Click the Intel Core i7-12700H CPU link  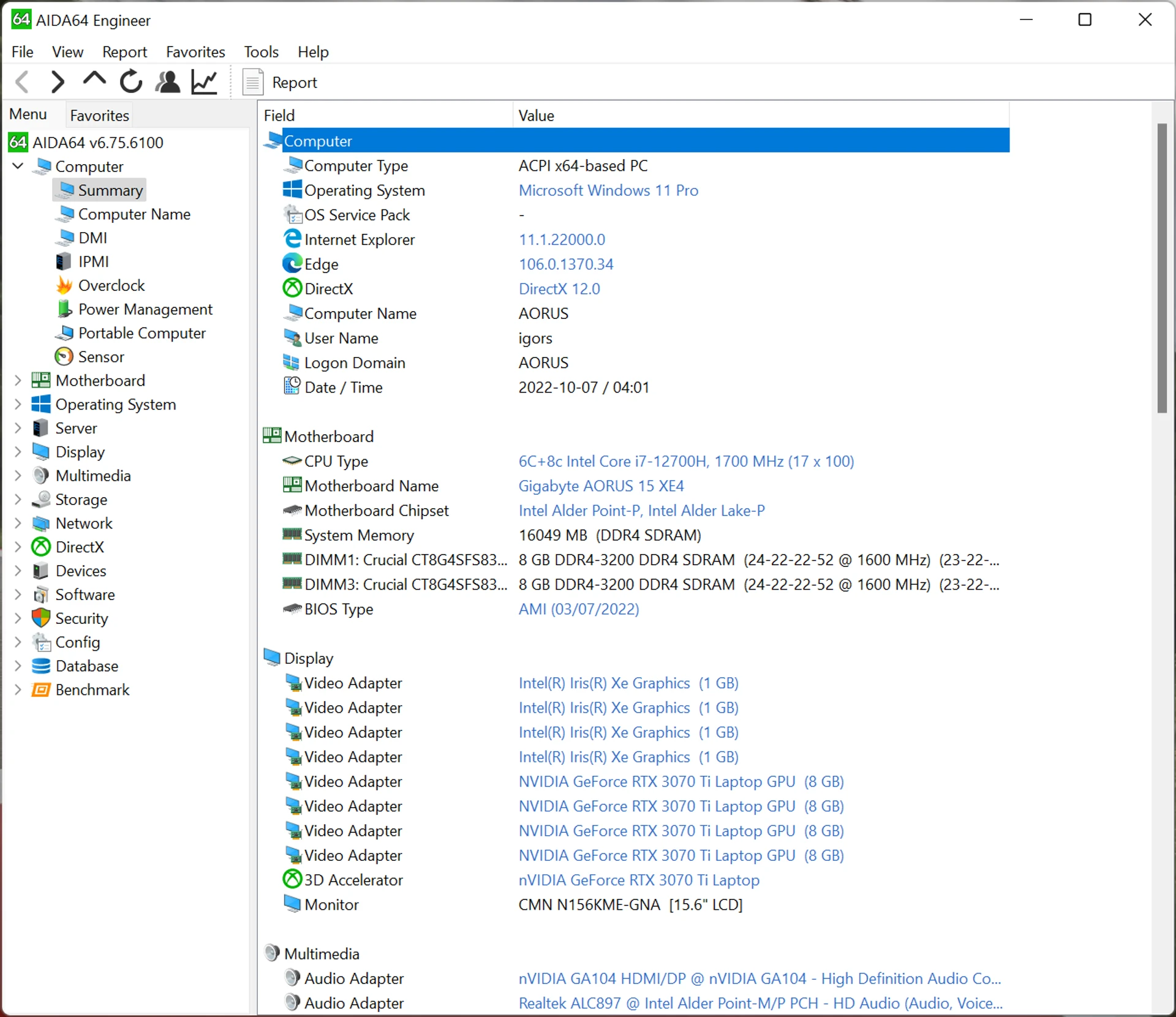pos(686,461)
